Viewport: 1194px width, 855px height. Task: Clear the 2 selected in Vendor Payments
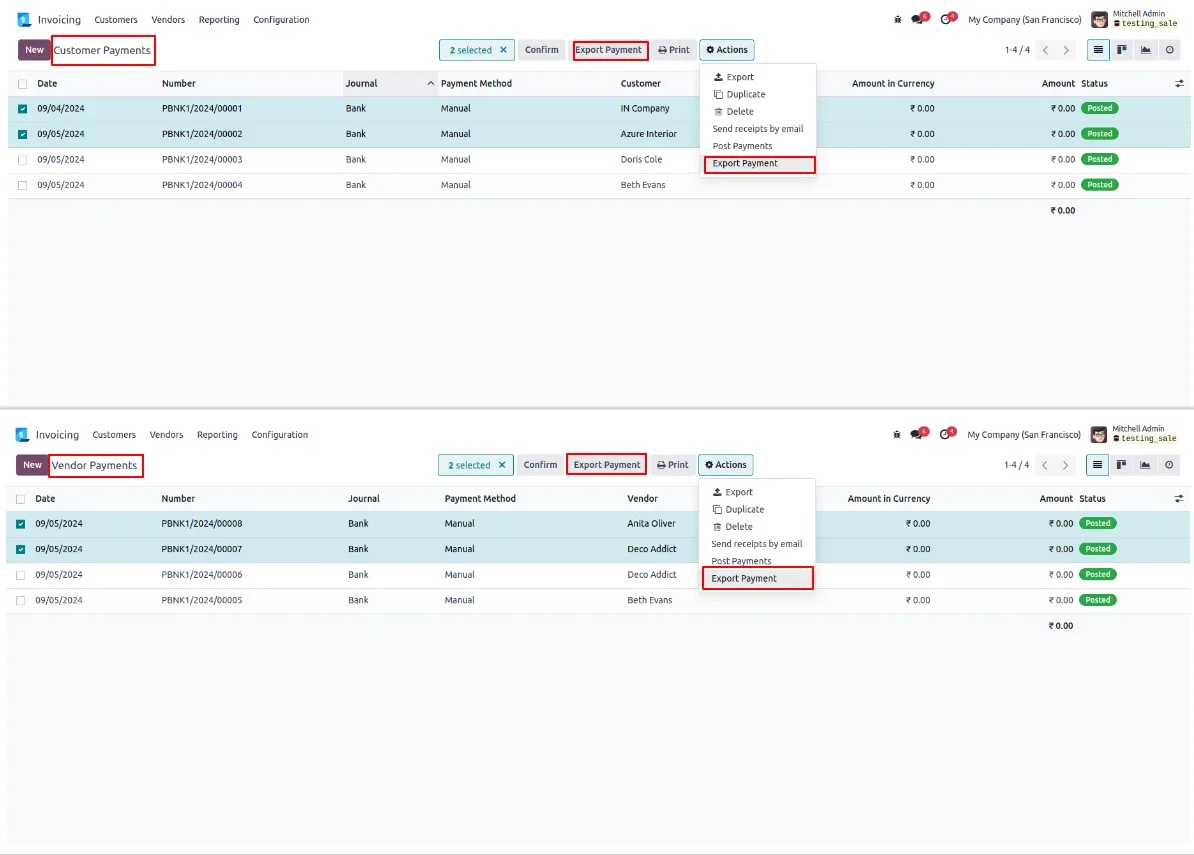(502, 465)
